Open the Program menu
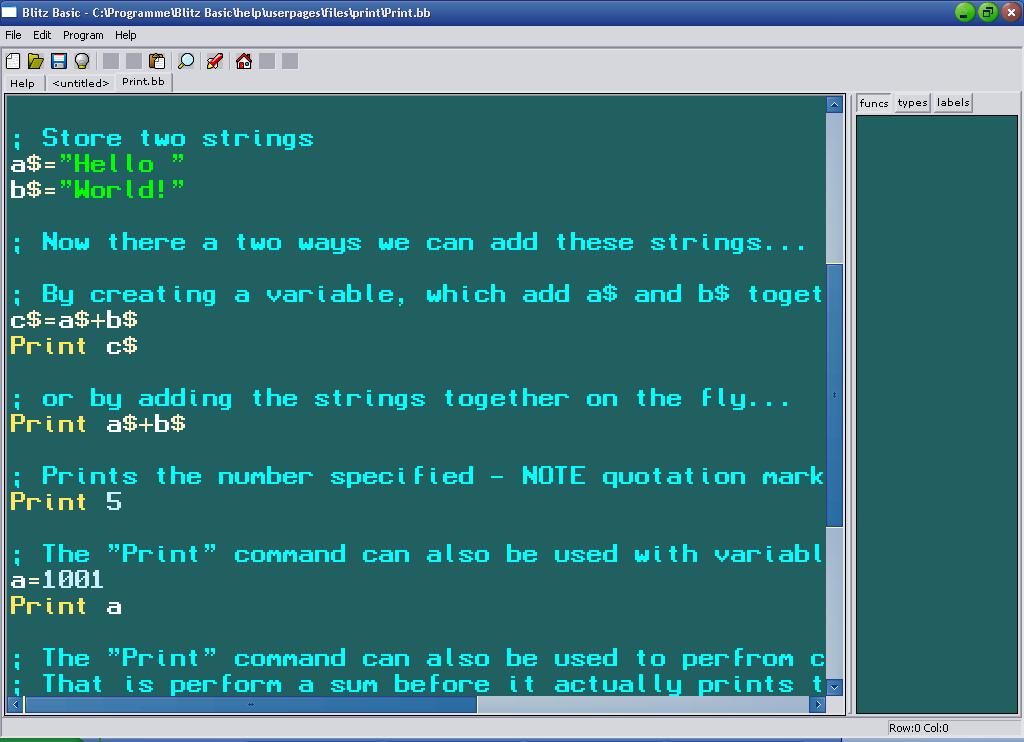 (x=83, y=35)
